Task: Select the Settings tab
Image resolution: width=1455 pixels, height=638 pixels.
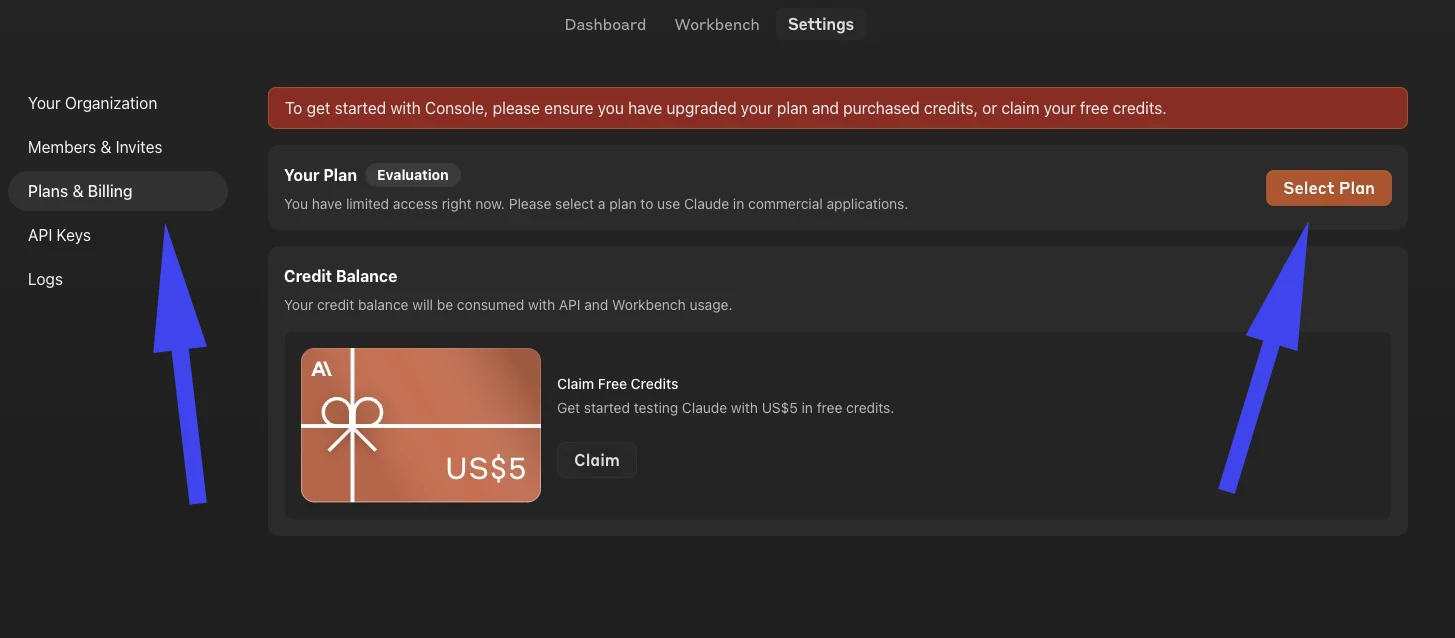Action: 821,24
